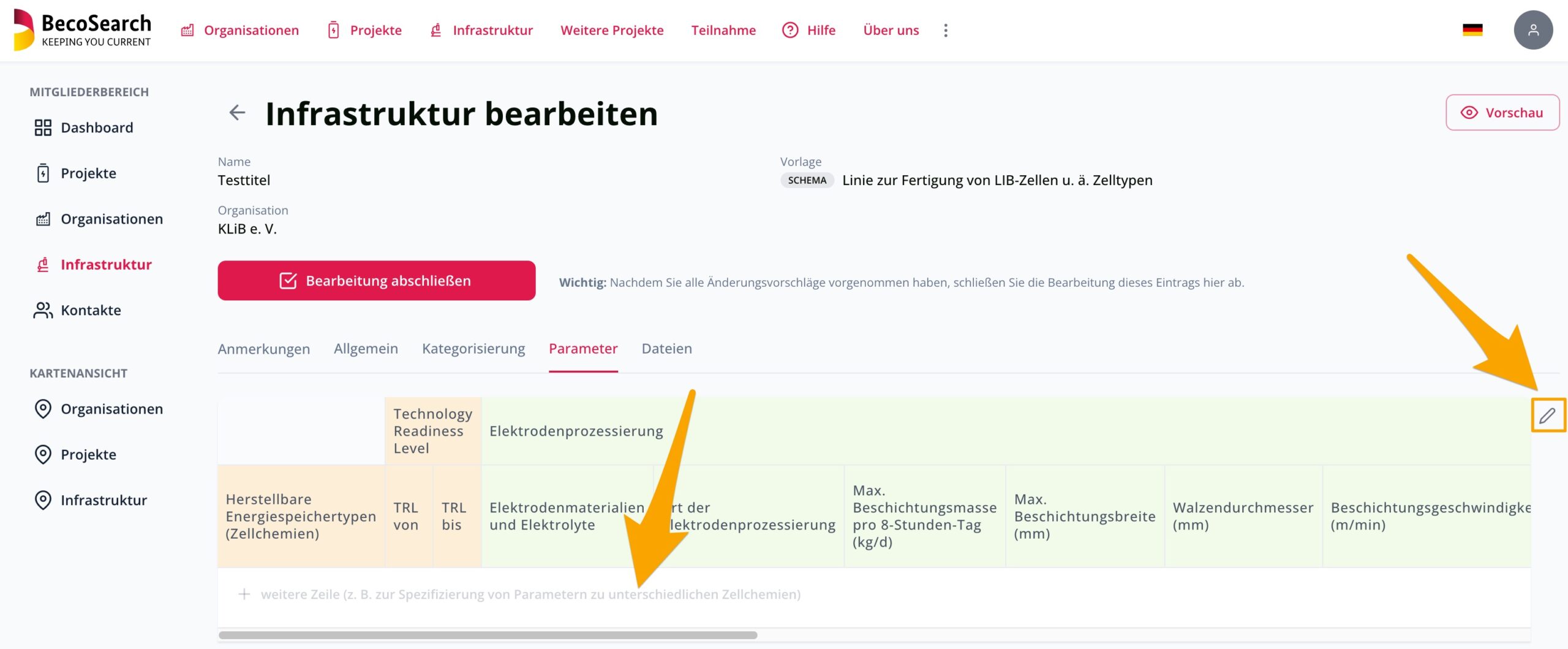Viewport: 1568px width, 649px height.
Task: Click plus icon to add weitere Zeile
Action: coord(244,594)
